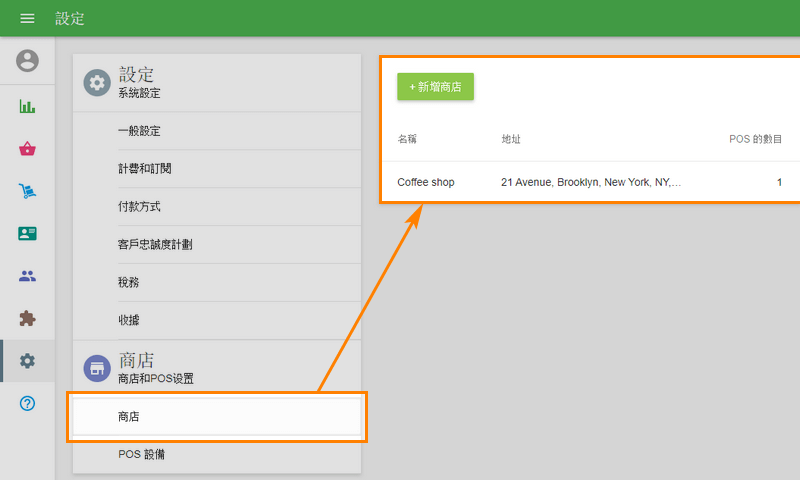The image size is (800, 480).
Task: Open inventory management cart icon
Action: point(27,191)
